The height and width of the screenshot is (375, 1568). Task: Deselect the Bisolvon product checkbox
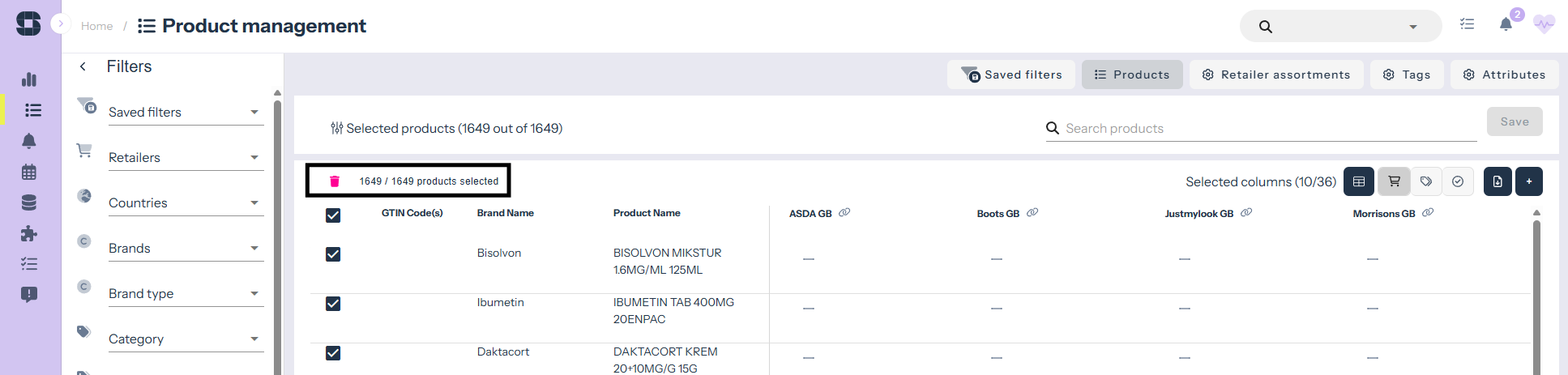pos(333,254)
